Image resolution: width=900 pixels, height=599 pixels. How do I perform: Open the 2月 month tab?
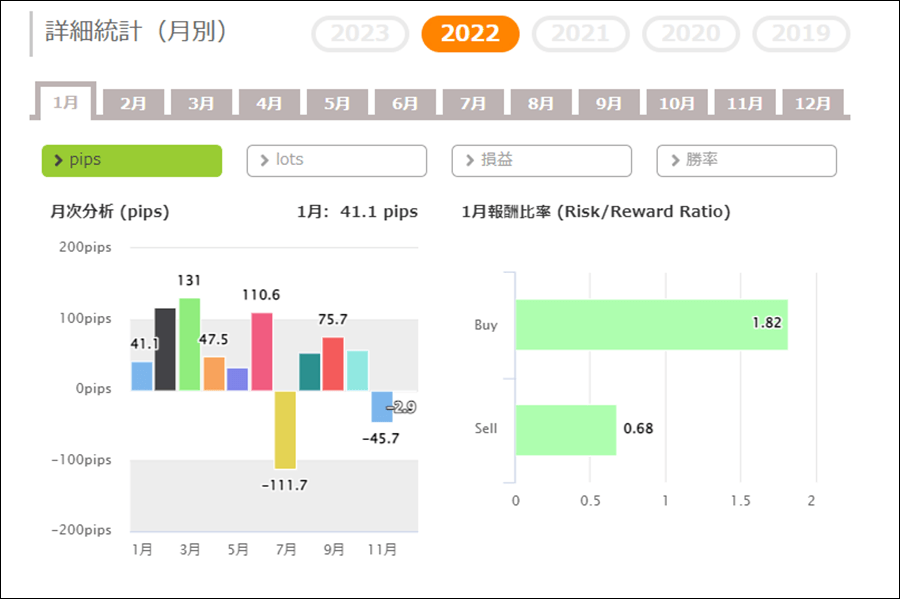coord(133,103)
